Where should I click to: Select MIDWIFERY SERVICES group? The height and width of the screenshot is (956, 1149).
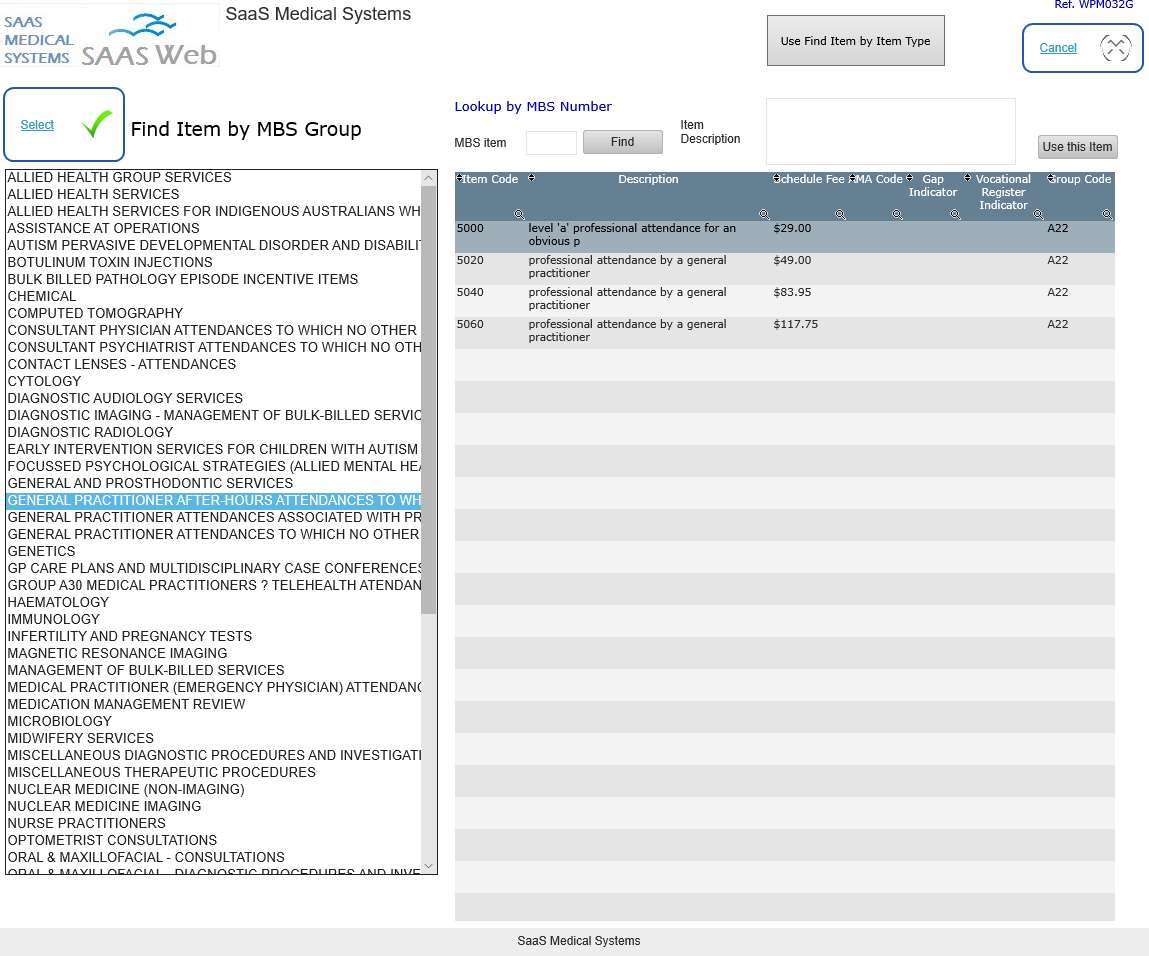213,738
